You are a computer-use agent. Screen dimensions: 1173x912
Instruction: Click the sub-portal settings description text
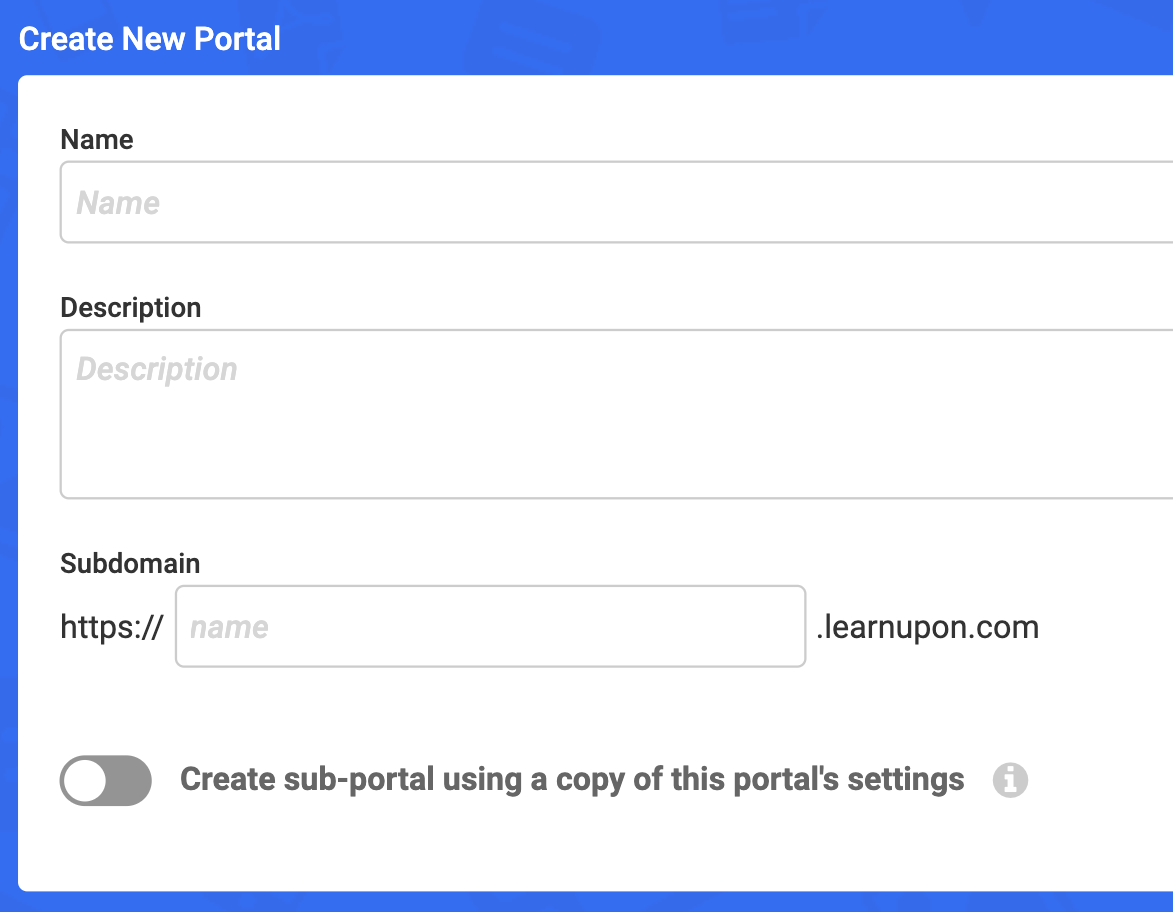point(570,779)
